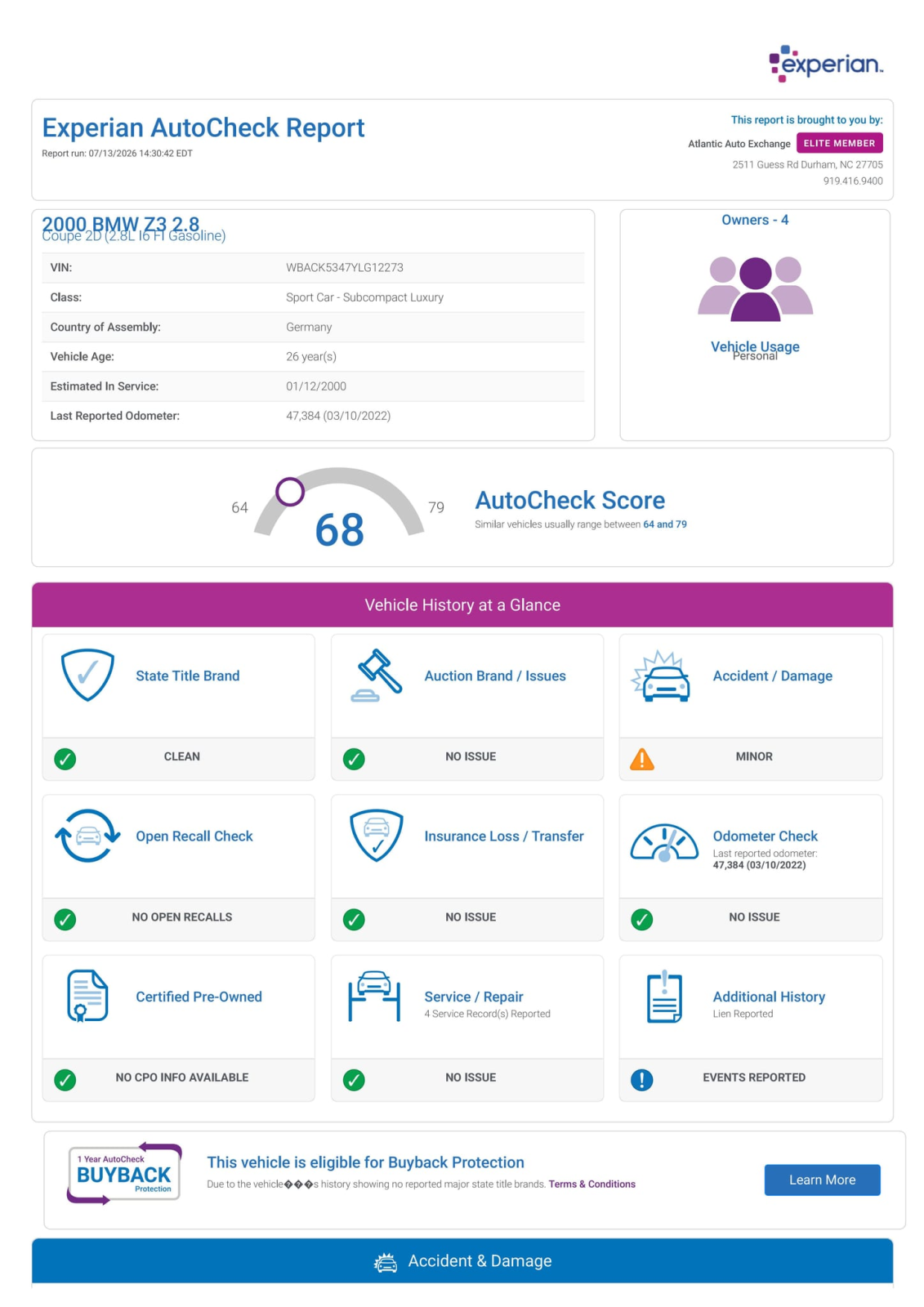Click the green check beside CLEAN

click(x=65, y=759)
